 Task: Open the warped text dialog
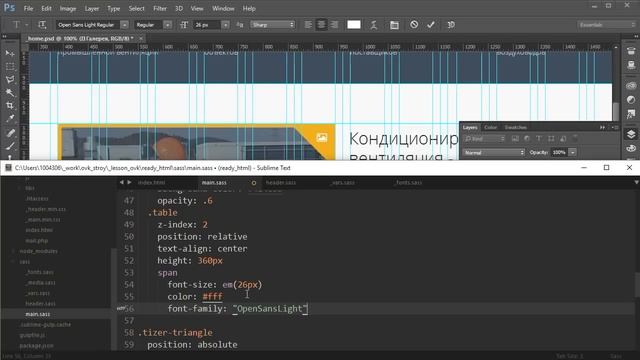pyautogui.click(x=373, y=25)
